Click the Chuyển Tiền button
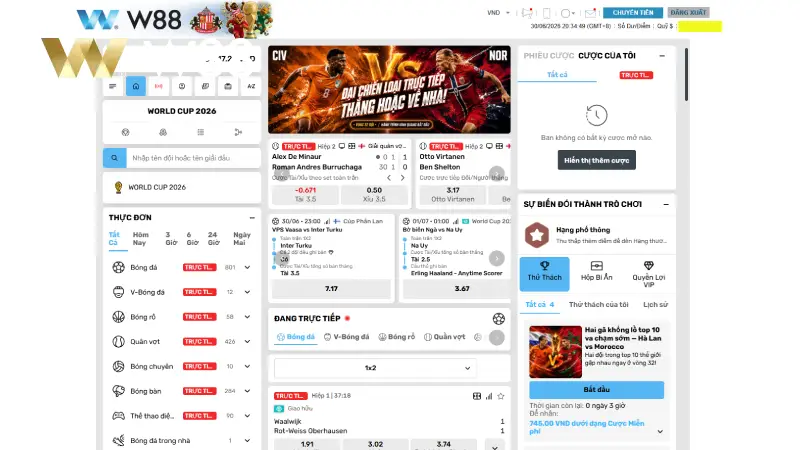The height and width of the screenshot is (450, 800). (x=633, y=13)
